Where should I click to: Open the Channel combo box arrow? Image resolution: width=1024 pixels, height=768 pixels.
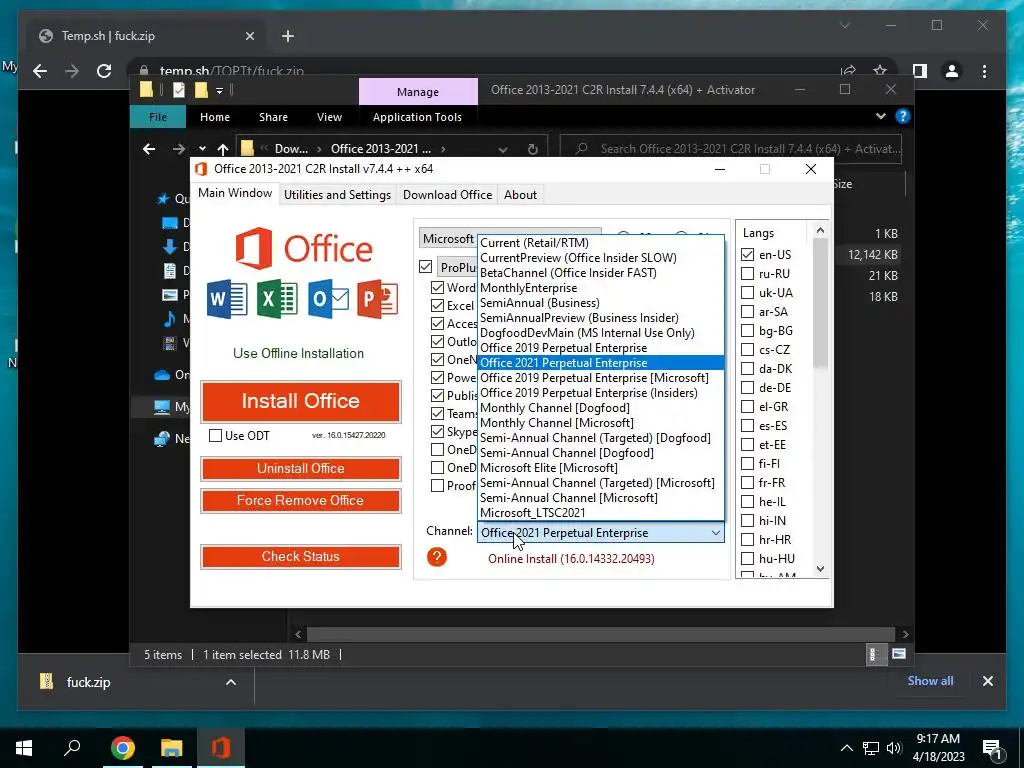[x=716, y=533]
